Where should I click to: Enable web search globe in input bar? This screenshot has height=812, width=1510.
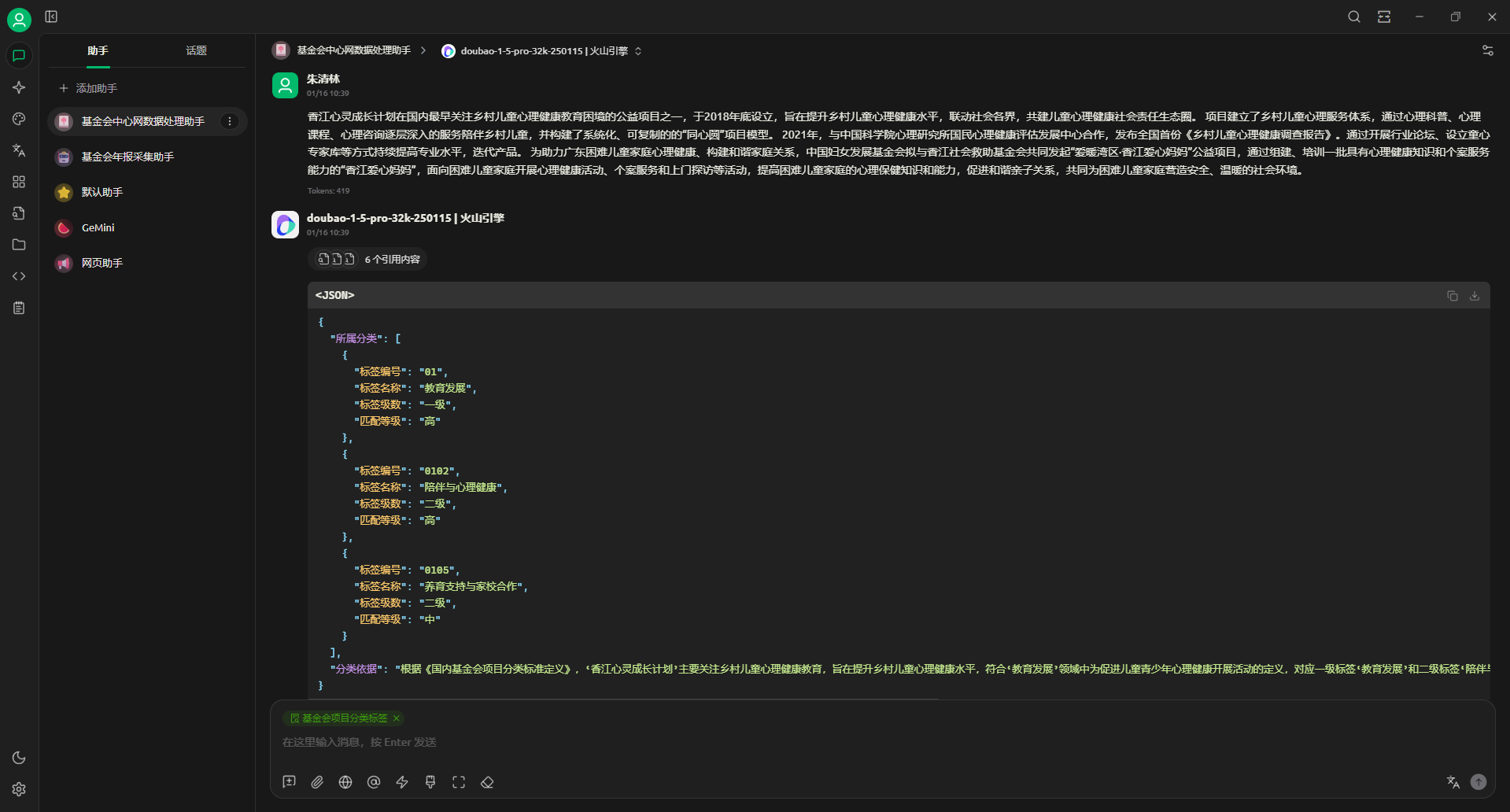(345, 782)
